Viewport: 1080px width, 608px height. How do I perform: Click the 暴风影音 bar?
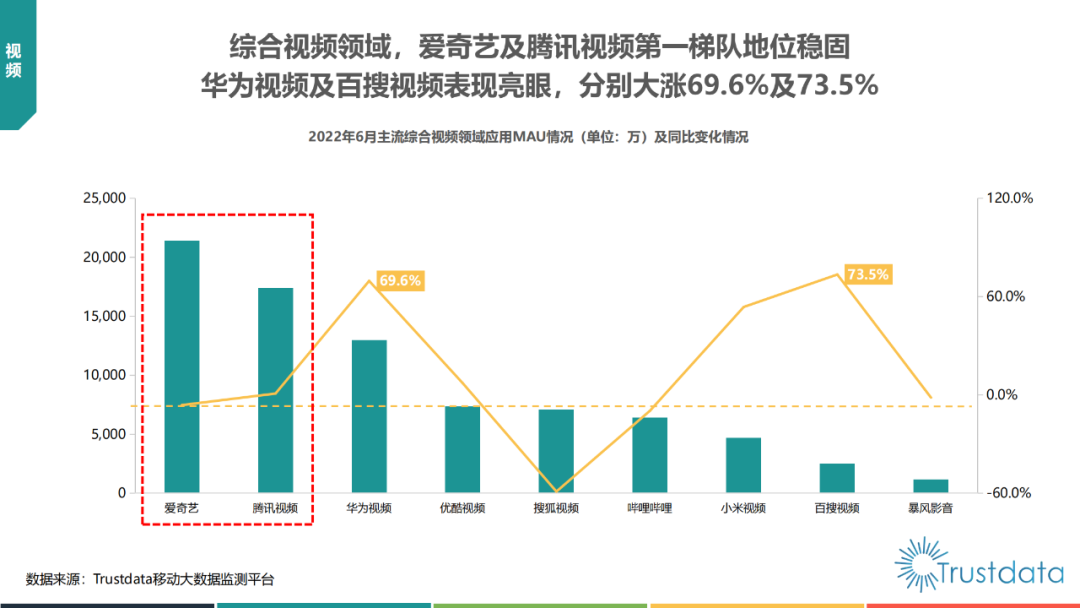tap(931, 486)
